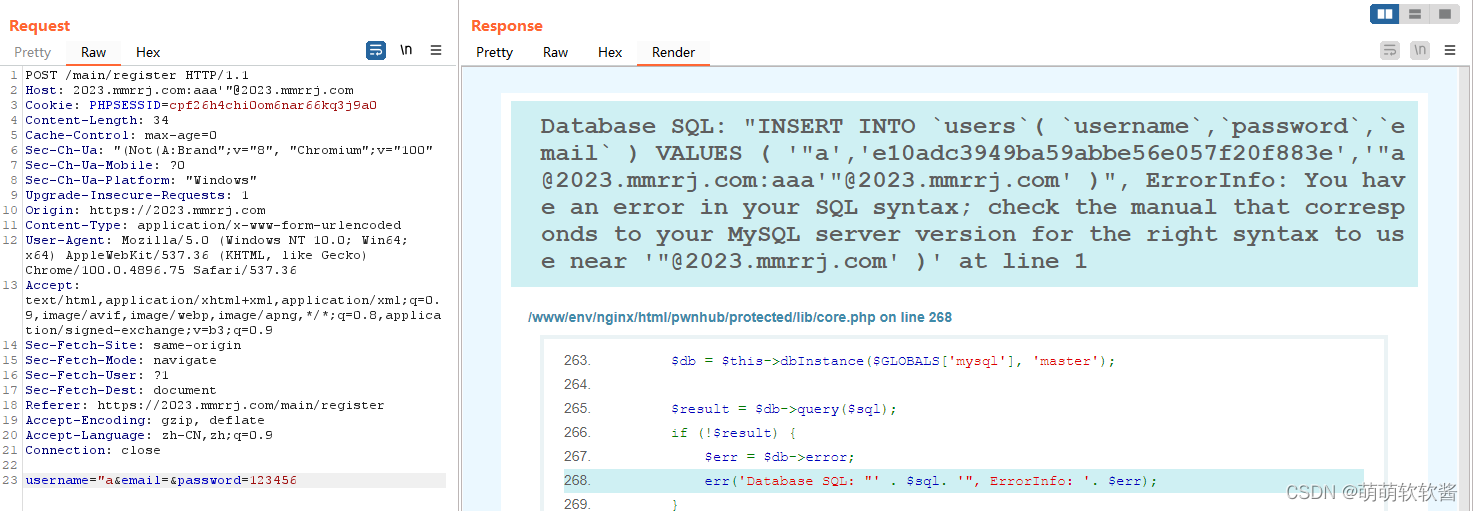The width and height of the screenshot is (1473, 511).
Task: Click code line 265 with $db->query
Action: click(x=784, y=409)
